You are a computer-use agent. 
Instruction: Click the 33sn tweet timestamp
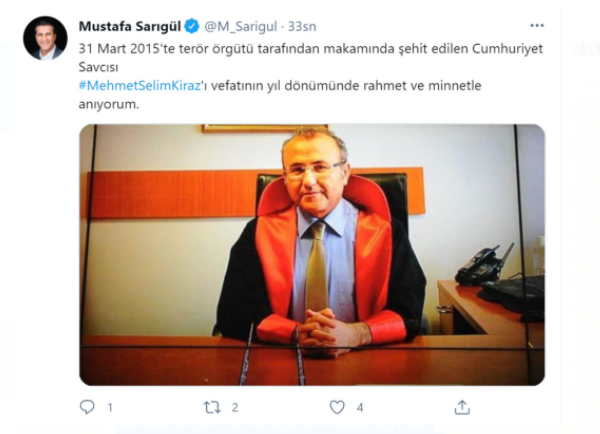(x=302, y=26)
